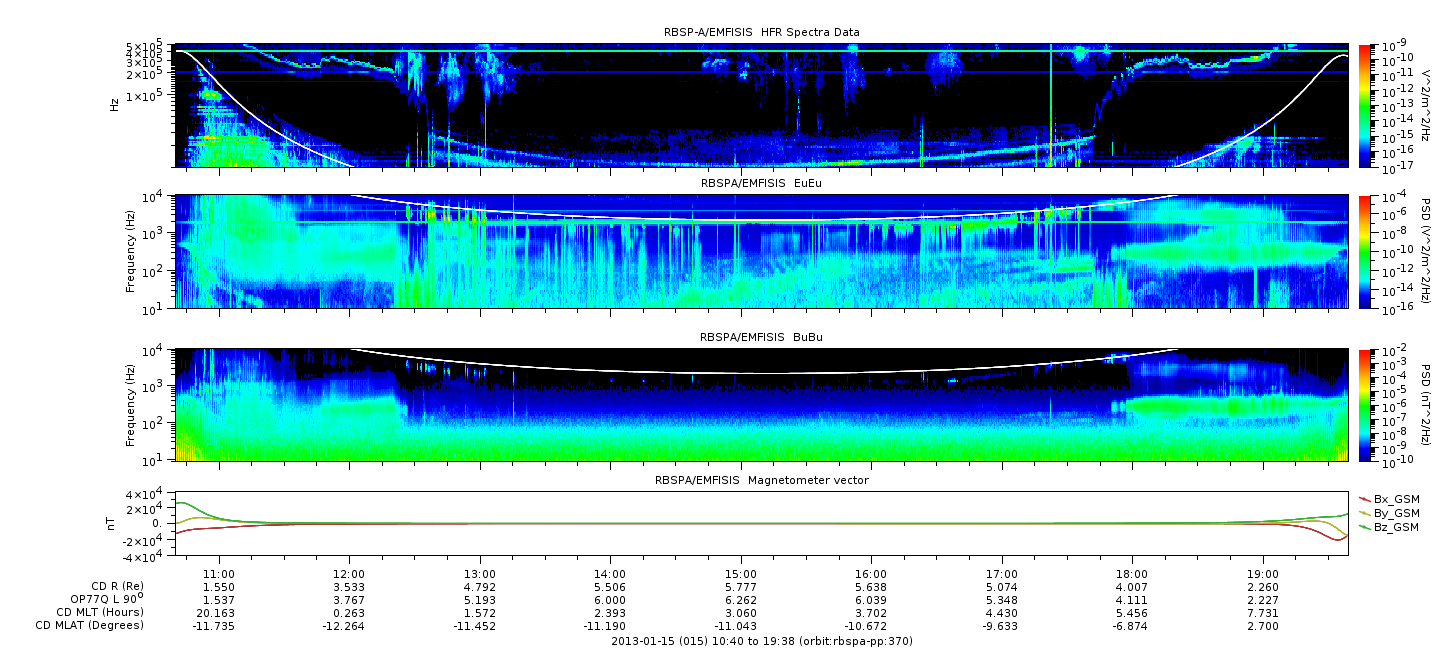The width and height of the screenshot is (1447, 658).
Task: Click the EuEu PSD color bar
Action: 1365,251
